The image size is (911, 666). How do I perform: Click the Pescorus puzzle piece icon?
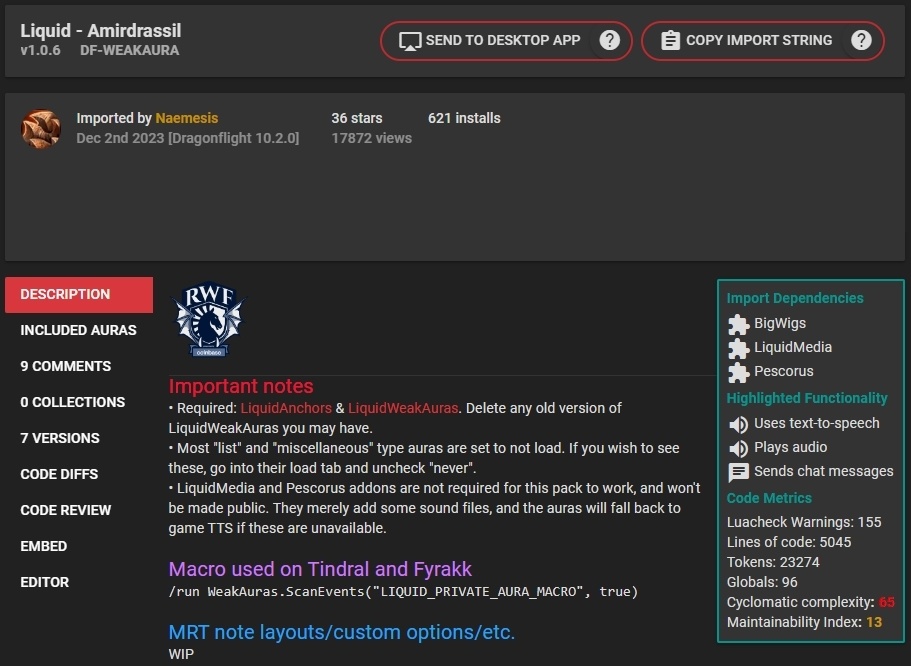pyautogui.click(x=738, y=372)
